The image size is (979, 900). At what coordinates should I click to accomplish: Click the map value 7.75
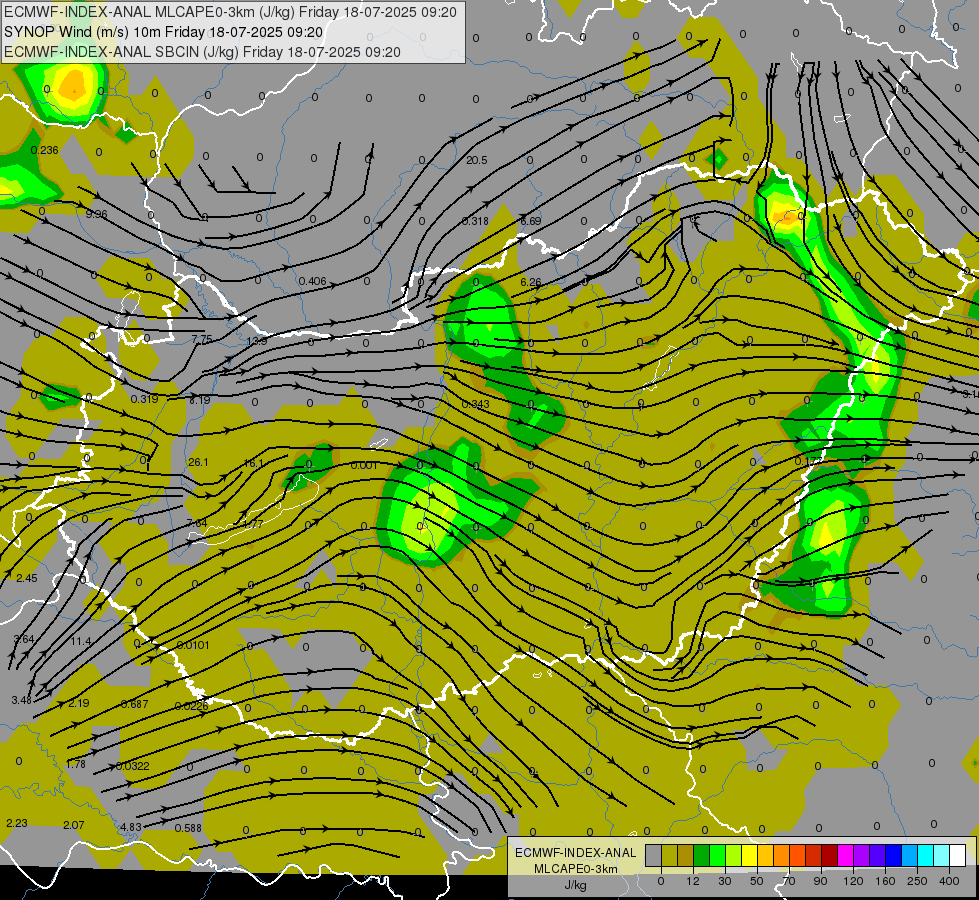[202, 340]
